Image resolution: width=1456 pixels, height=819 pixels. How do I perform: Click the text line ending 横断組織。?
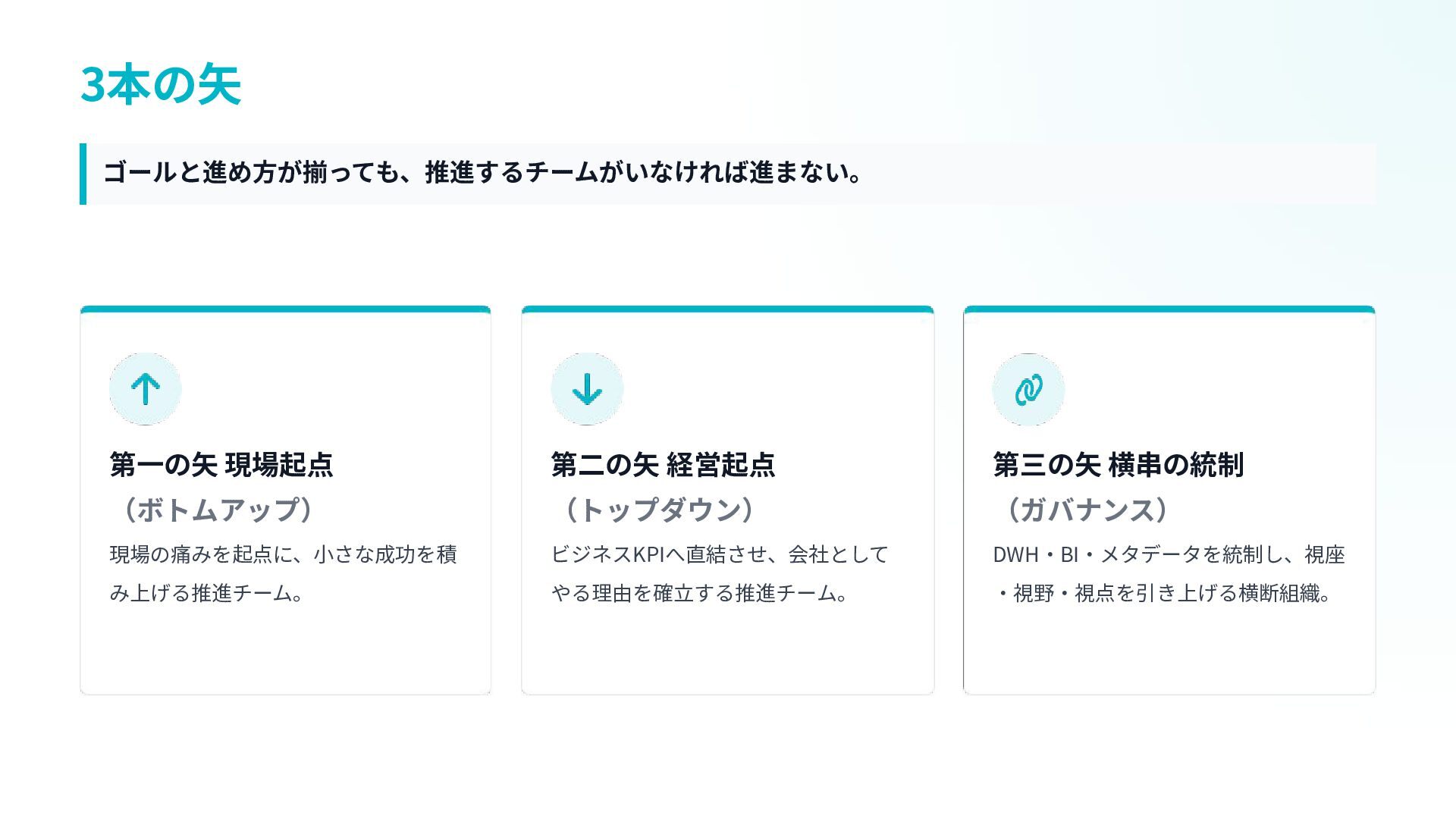1164,593
